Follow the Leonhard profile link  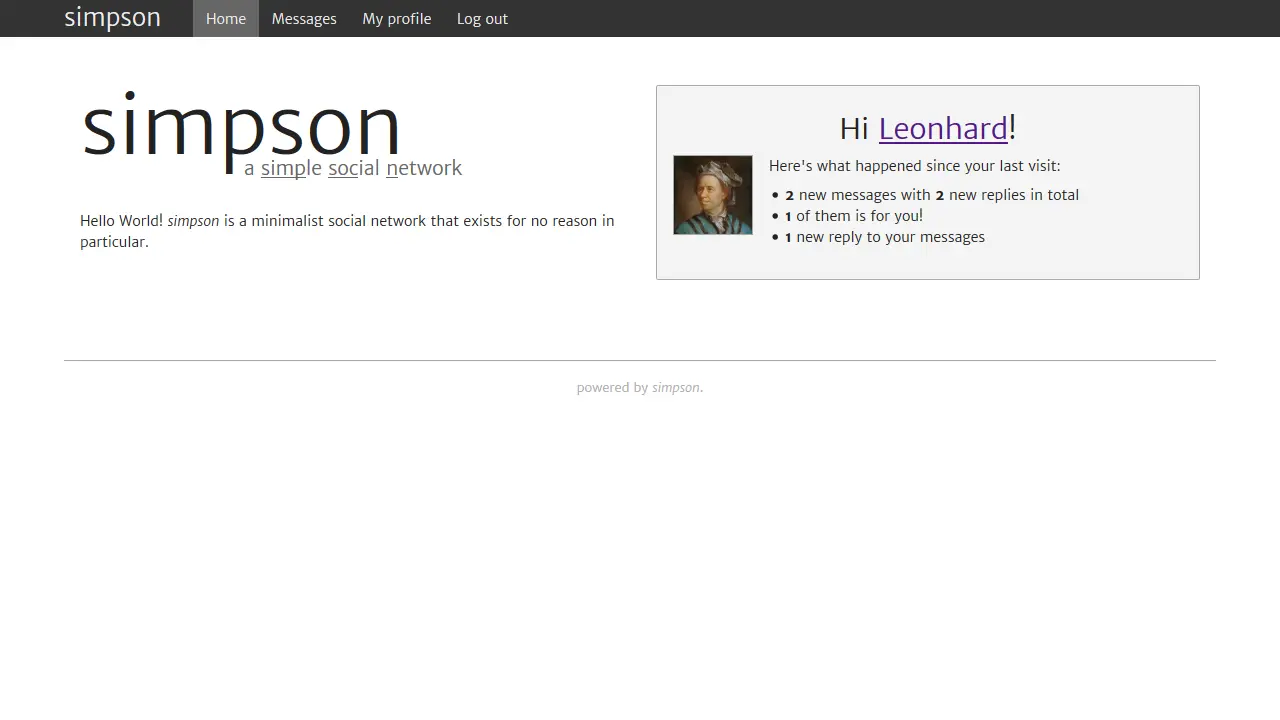(943, 128)
